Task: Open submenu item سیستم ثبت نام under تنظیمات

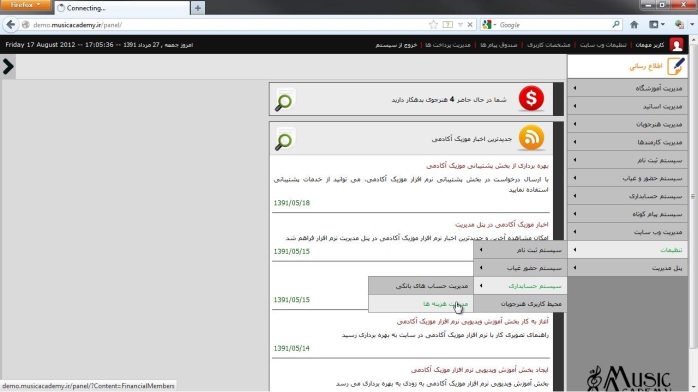Action: coord(520,250)
